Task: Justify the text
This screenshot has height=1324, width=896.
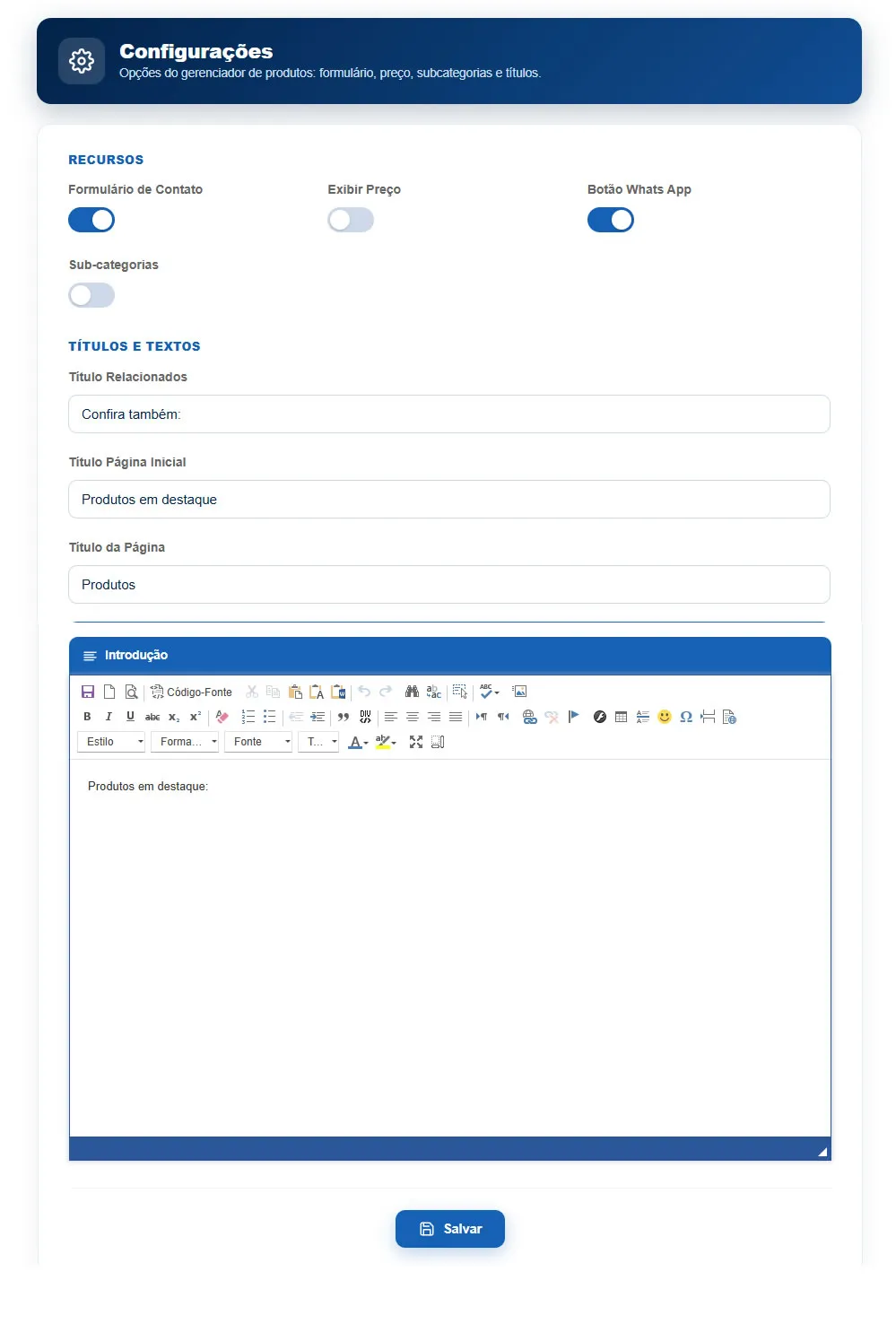Action: 456,717
